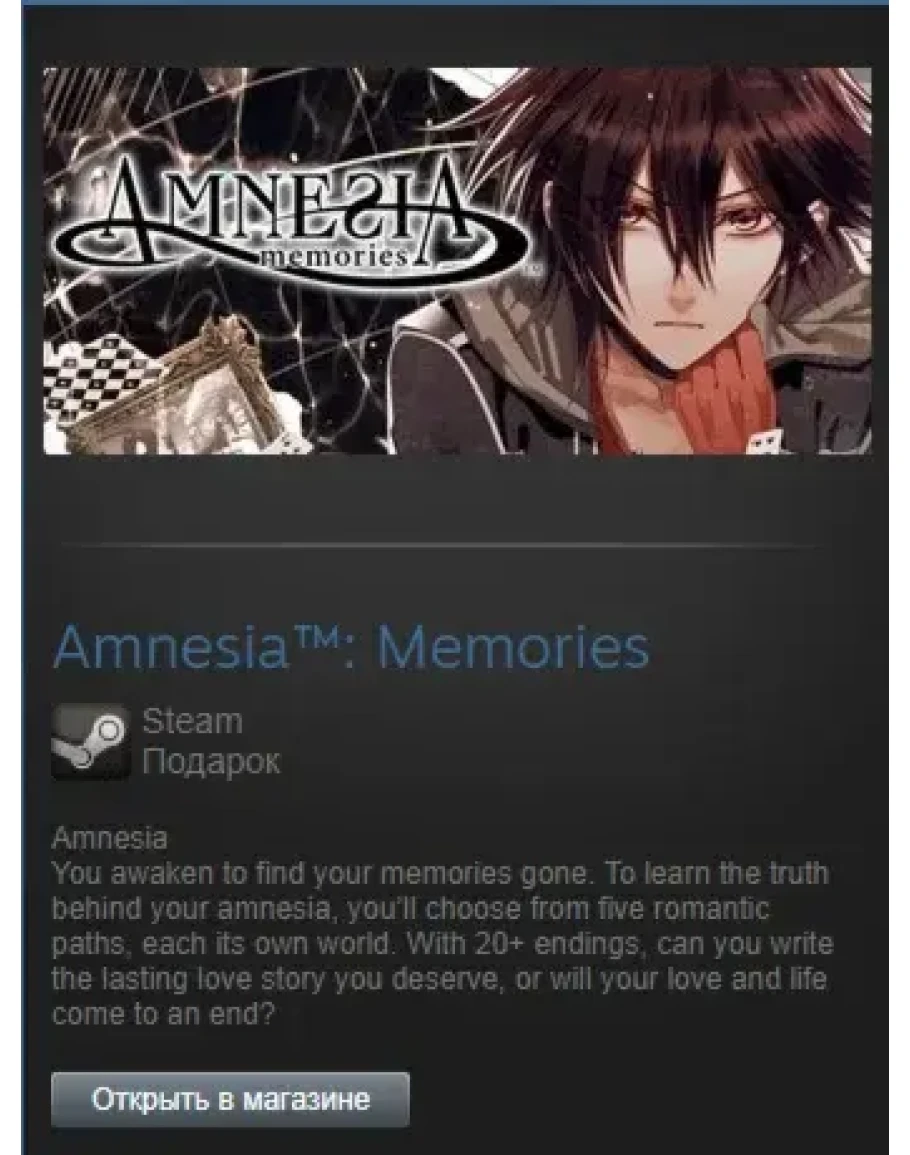910x1155 pixels.
Task: Click the Steam platform label
Action: point(192,721)
